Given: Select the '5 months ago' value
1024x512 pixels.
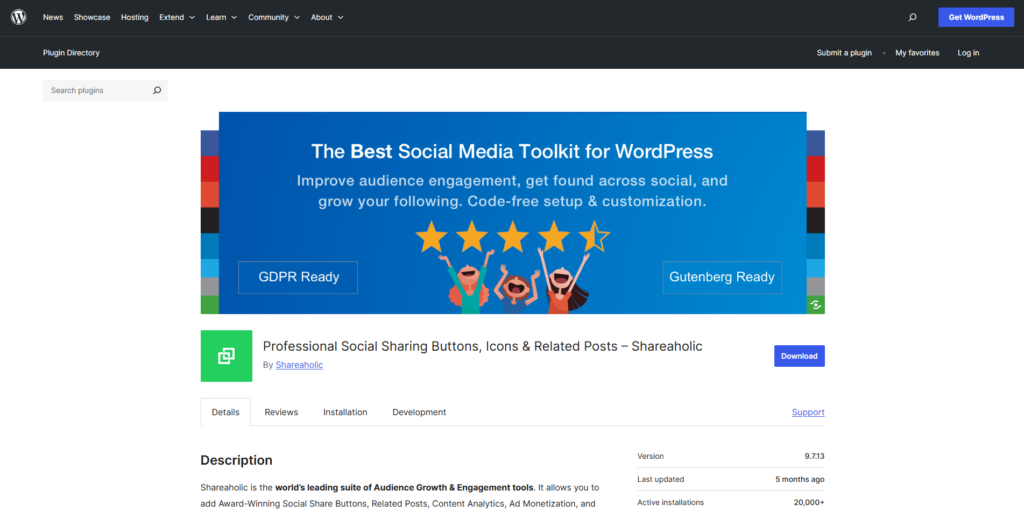Looking at the screenshot, I should (x=800, y=479).
